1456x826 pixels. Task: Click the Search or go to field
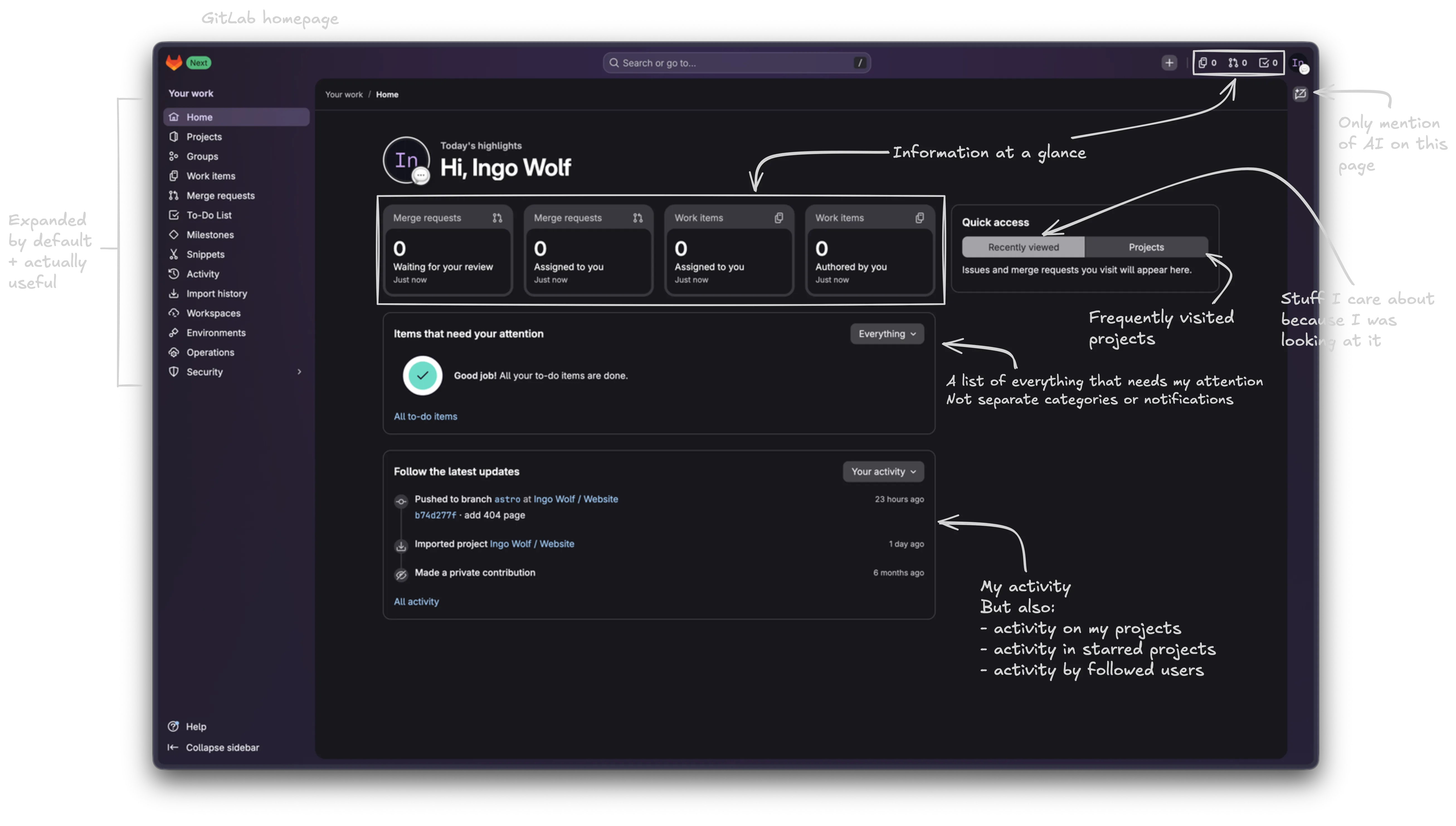(737, 63)
